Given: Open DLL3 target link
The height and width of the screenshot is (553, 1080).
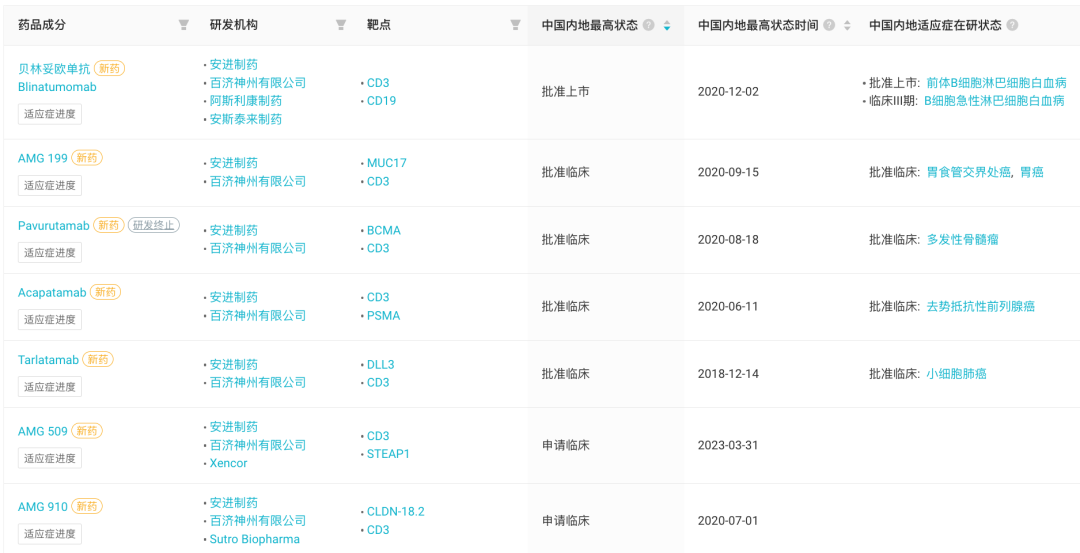Looking at the screenshot, I should click(381, 364).
